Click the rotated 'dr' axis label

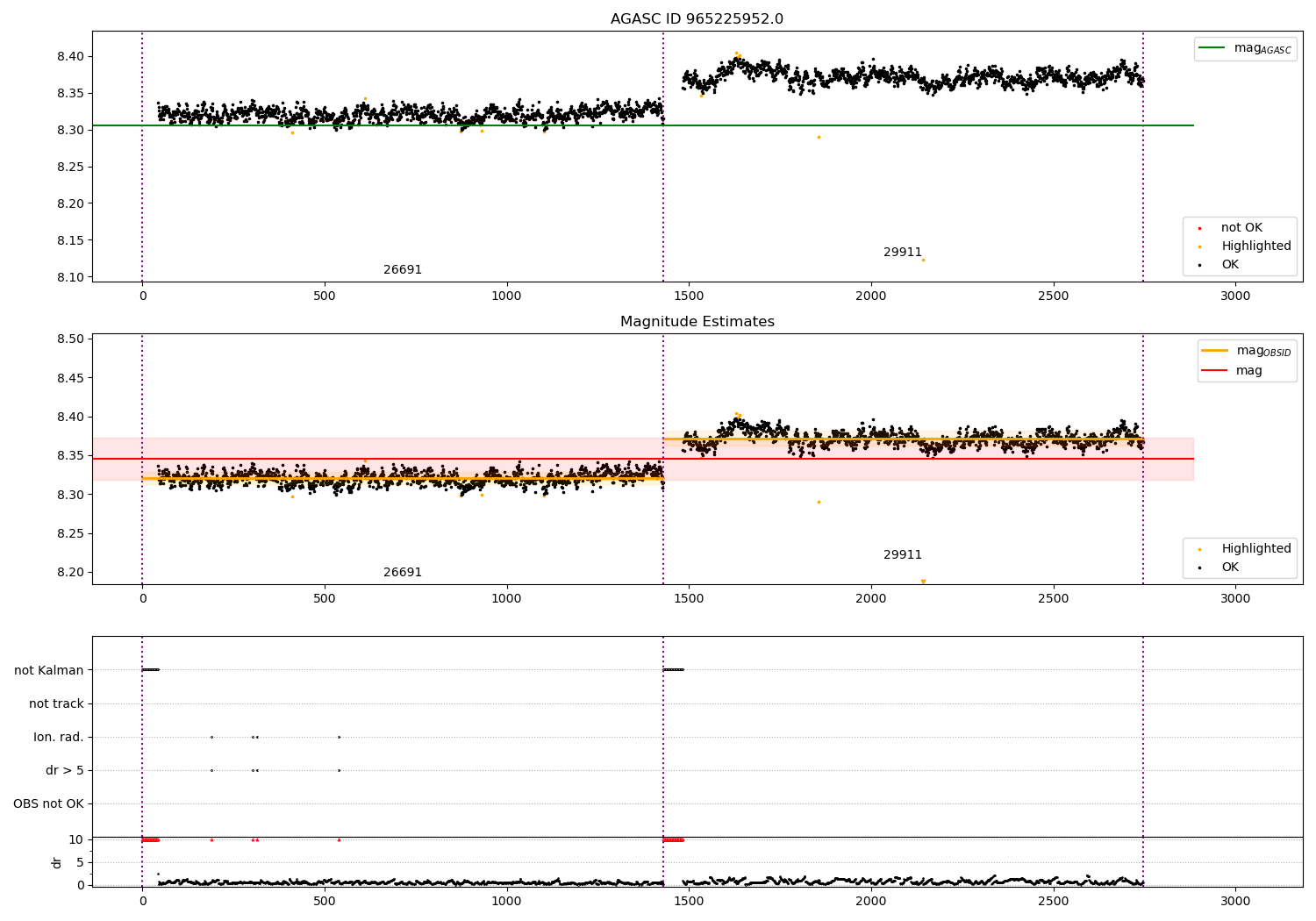57,863
